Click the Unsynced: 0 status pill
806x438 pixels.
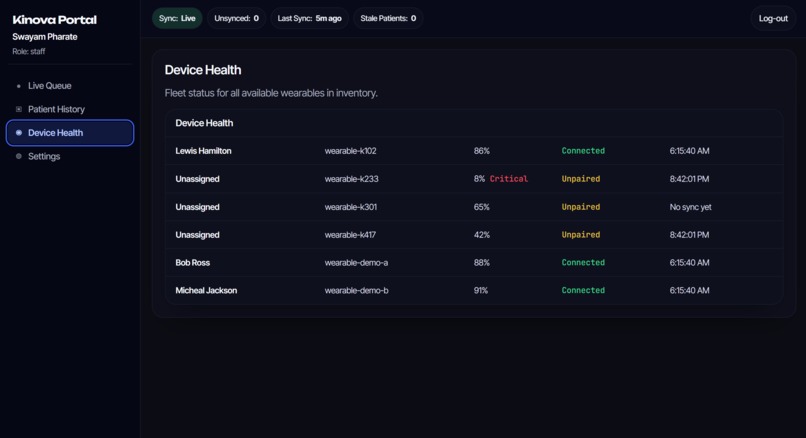pos(236,19)
